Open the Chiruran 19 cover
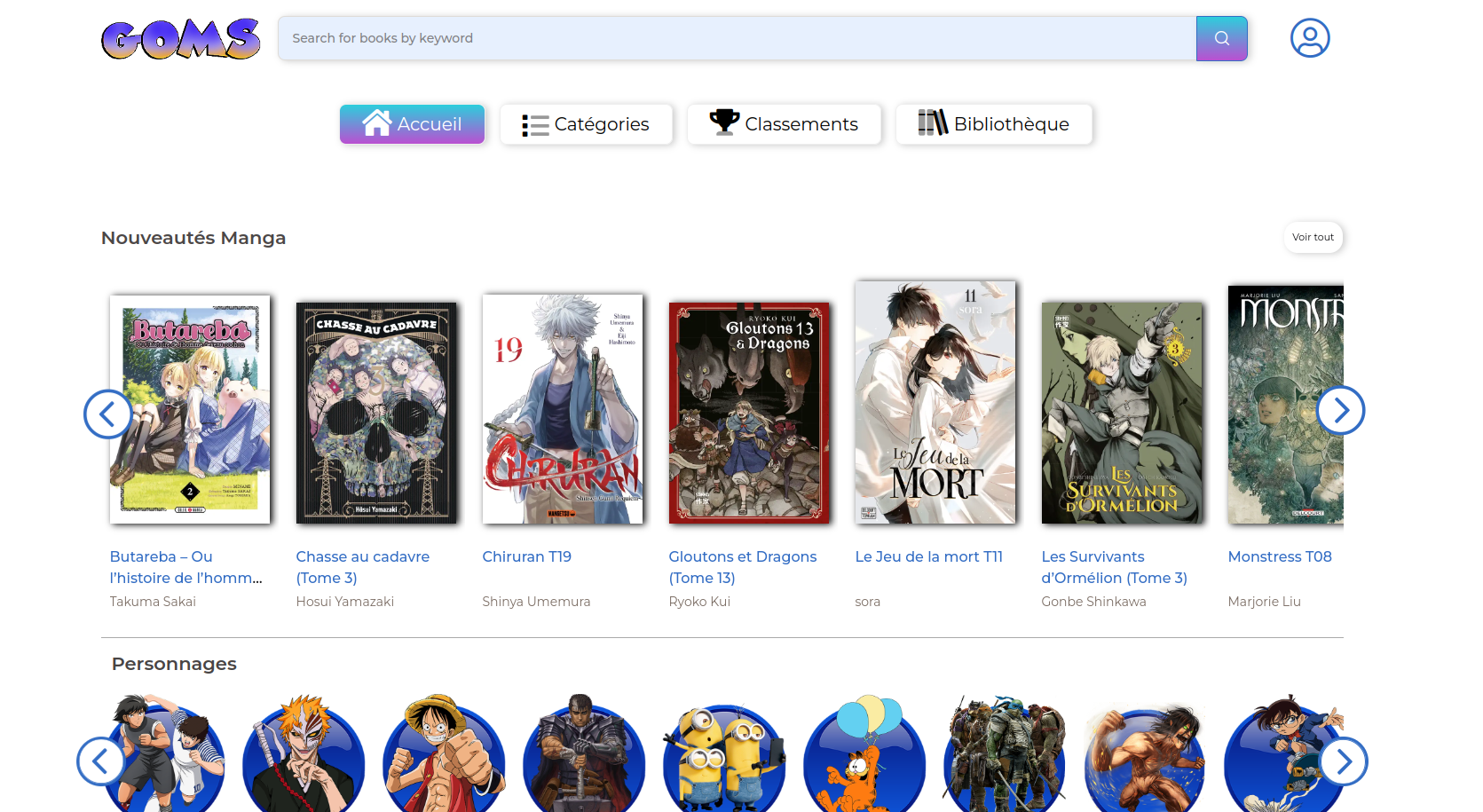The image size is (1483, 812). point(563,409)
